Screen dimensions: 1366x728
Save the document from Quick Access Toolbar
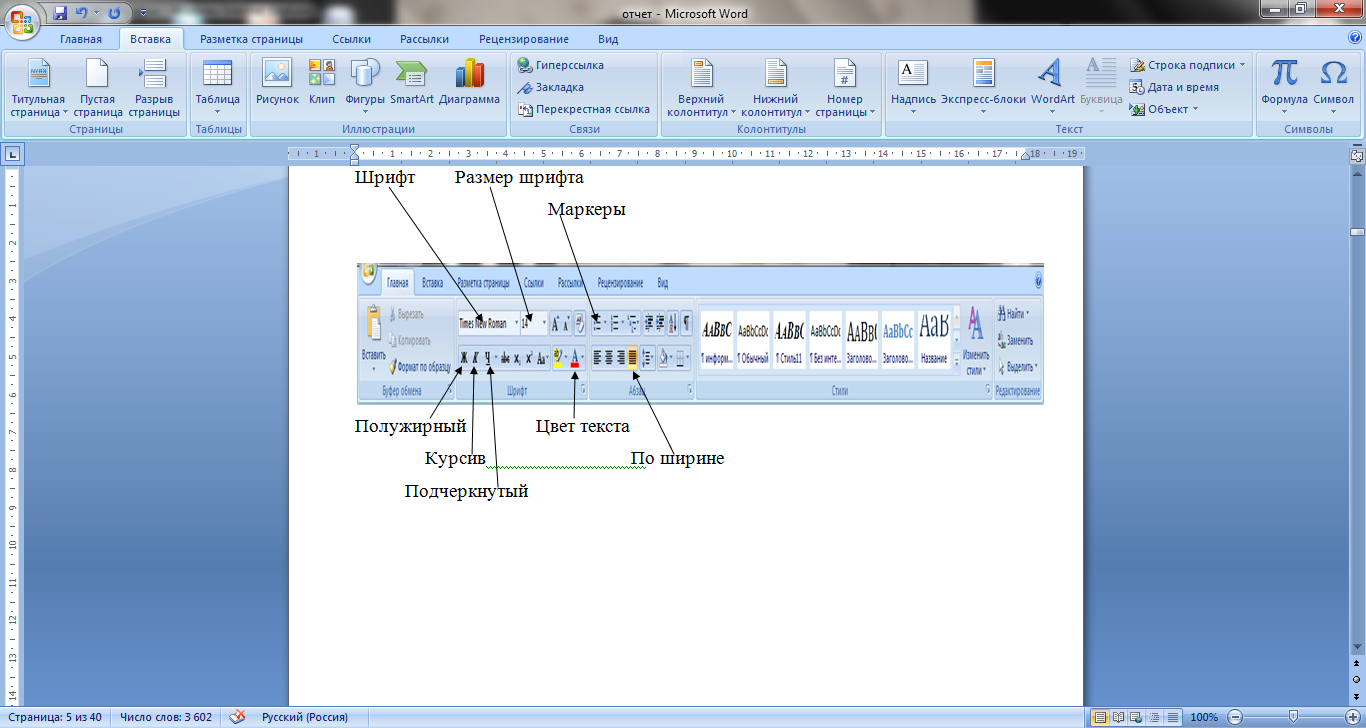coord(60,14)
